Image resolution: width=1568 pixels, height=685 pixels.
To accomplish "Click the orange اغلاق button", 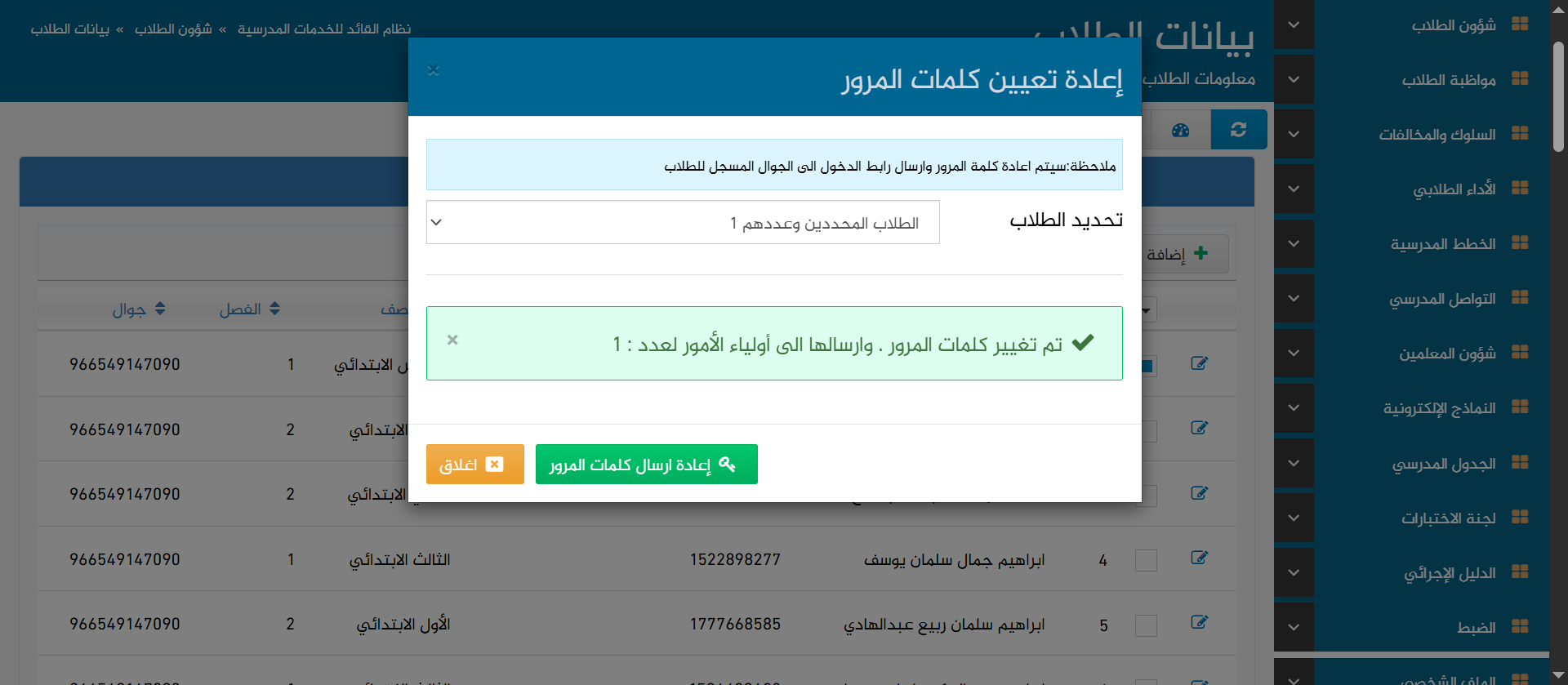I will [474, 465].
